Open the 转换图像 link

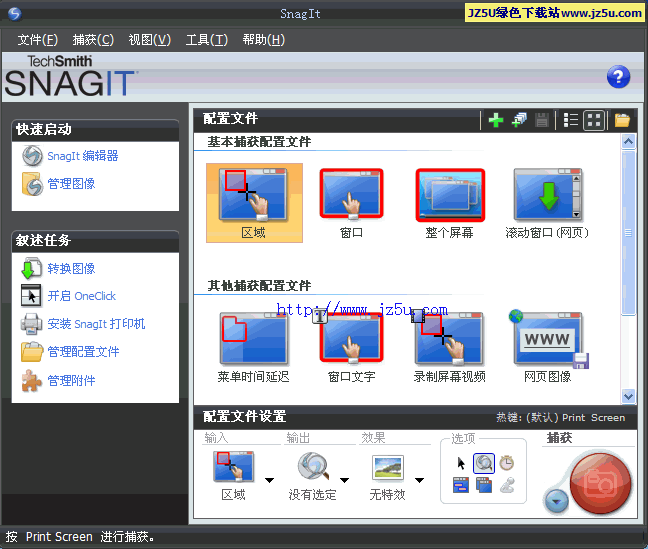(71, 269)
